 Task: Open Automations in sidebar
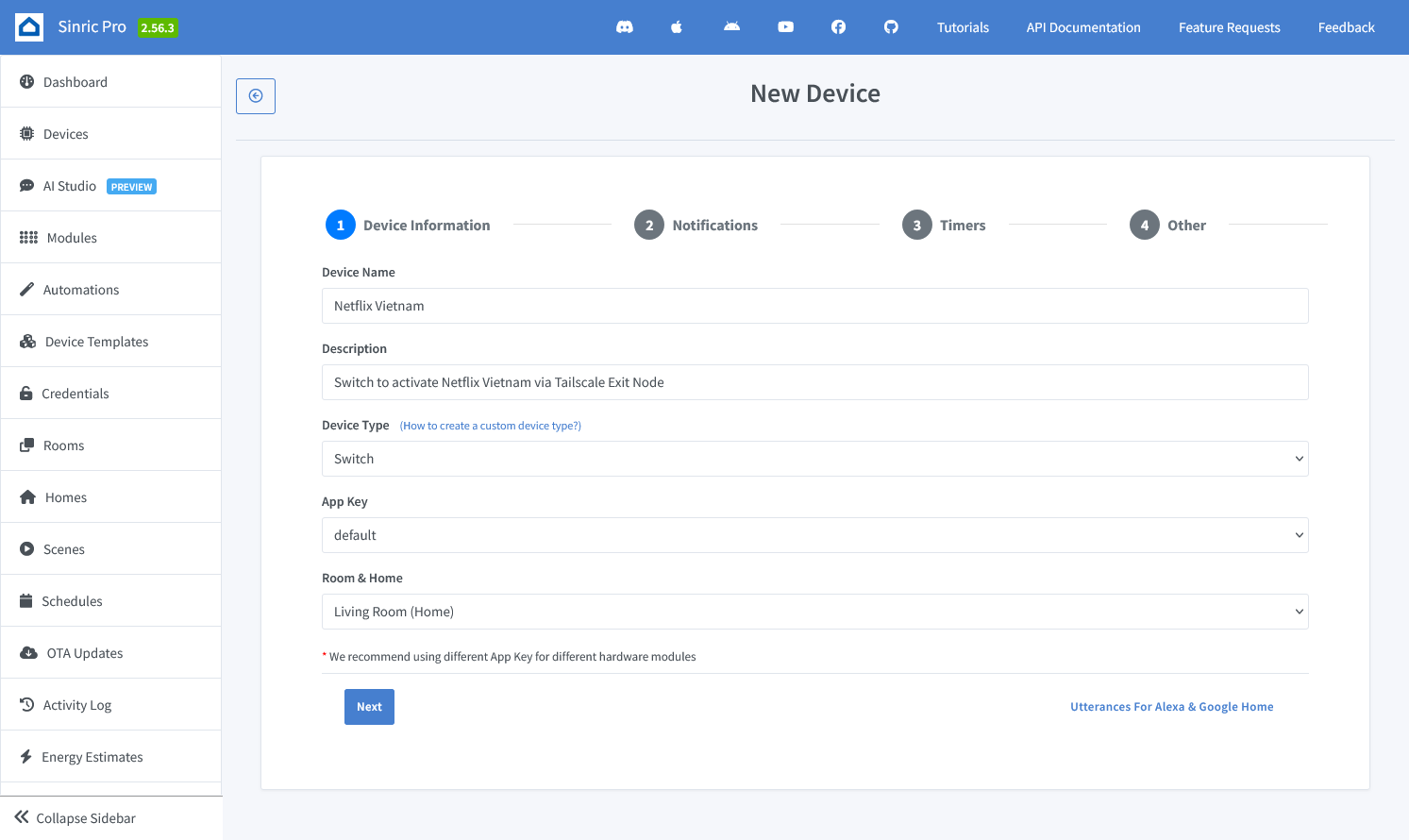click(111, 290)
